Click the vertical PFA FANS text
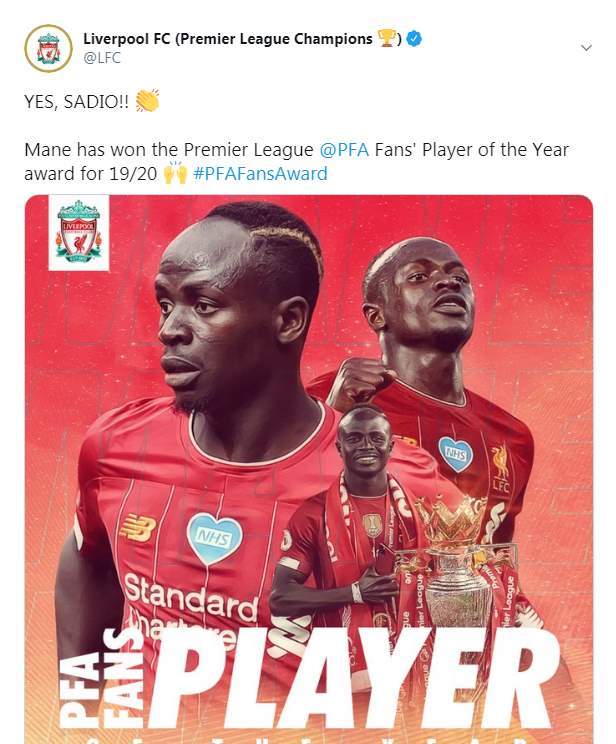Screen dimensions: 616x744 coord(101,679)
